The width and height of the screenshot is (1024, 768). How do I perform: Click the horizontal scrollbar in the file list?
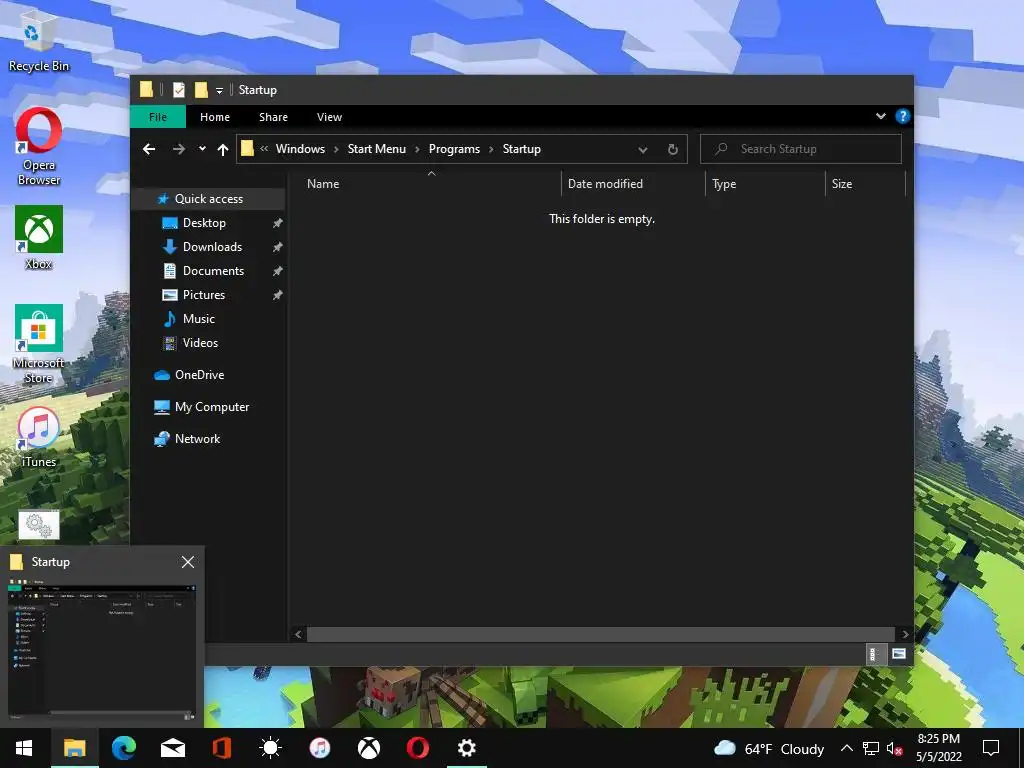[600, 634]
